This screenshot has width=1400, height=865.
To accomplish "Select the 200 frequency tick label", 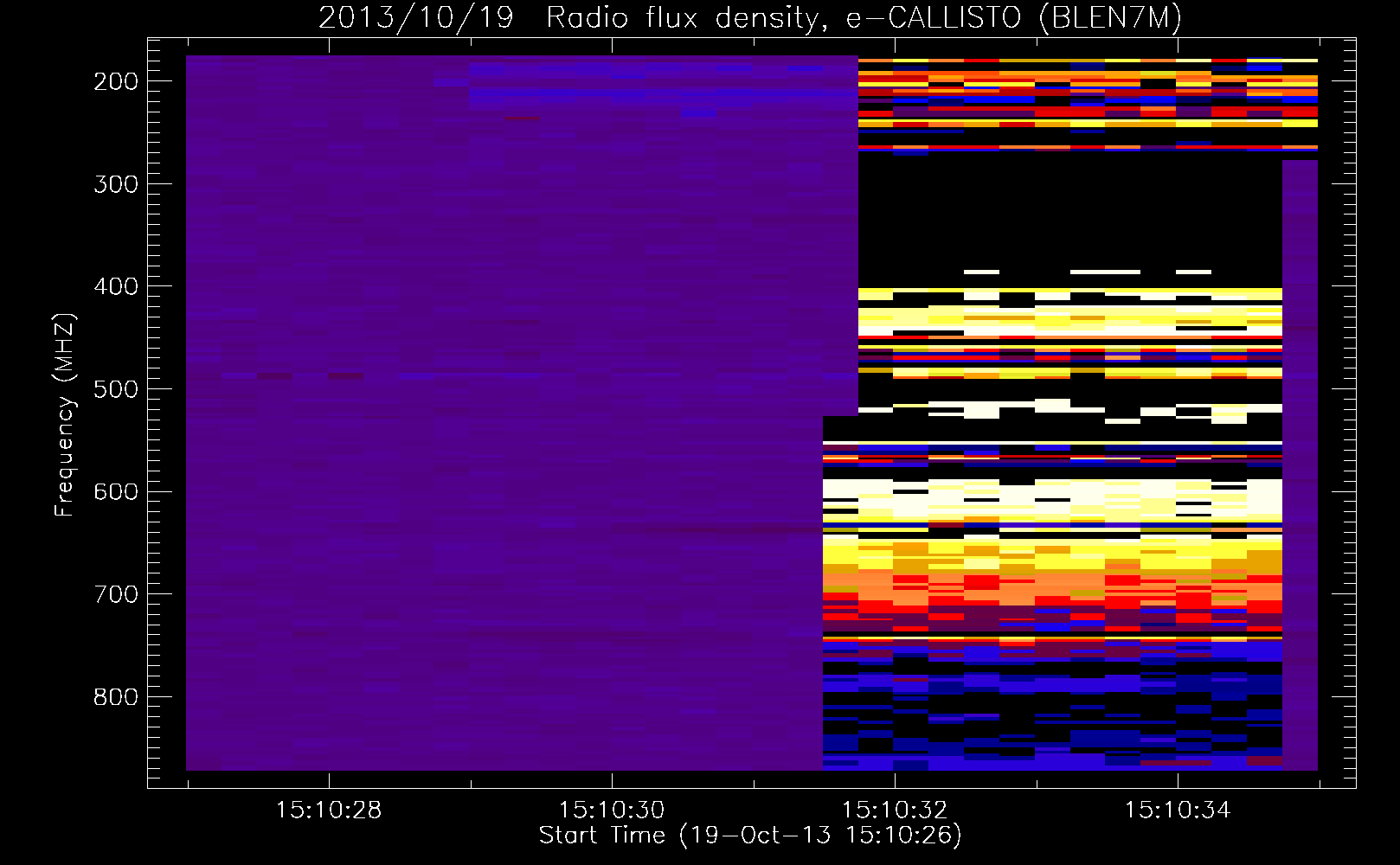I will [x=116, y=81].
